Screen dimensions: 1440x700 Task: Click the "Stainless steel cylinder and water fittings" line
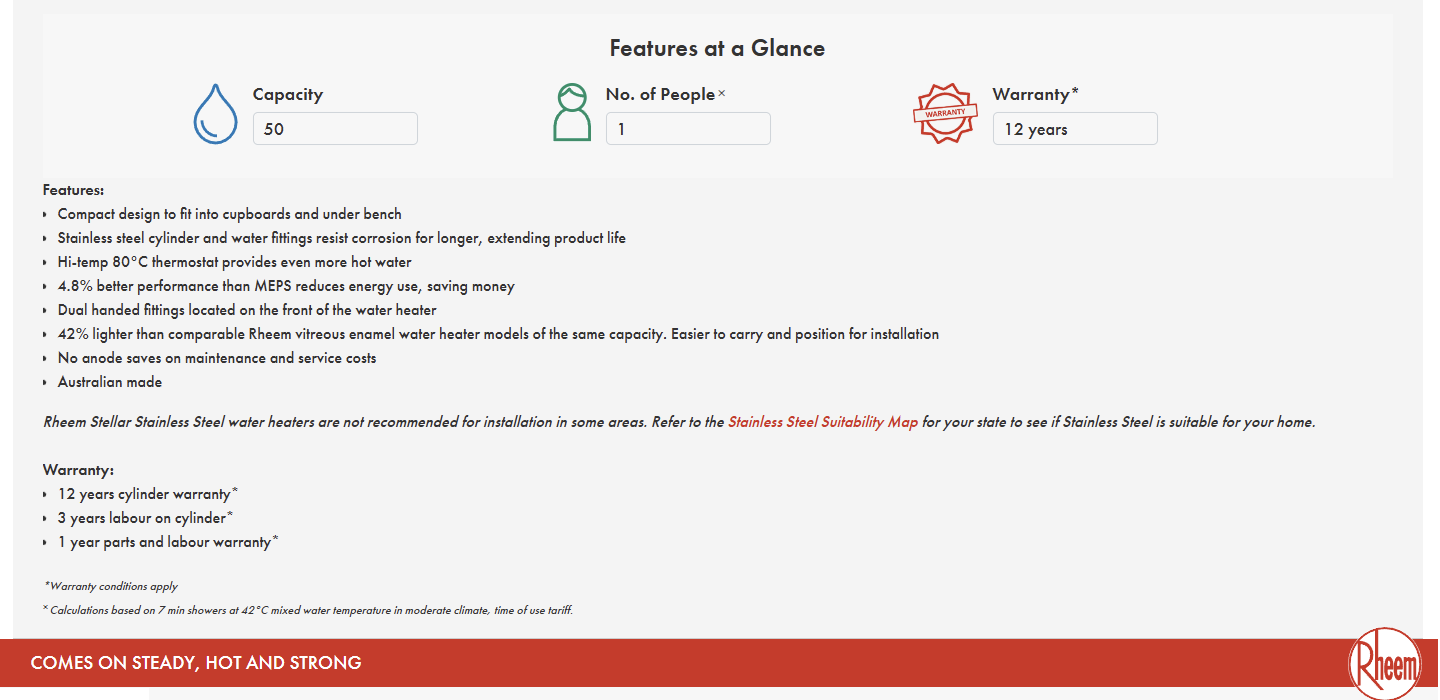342,238
